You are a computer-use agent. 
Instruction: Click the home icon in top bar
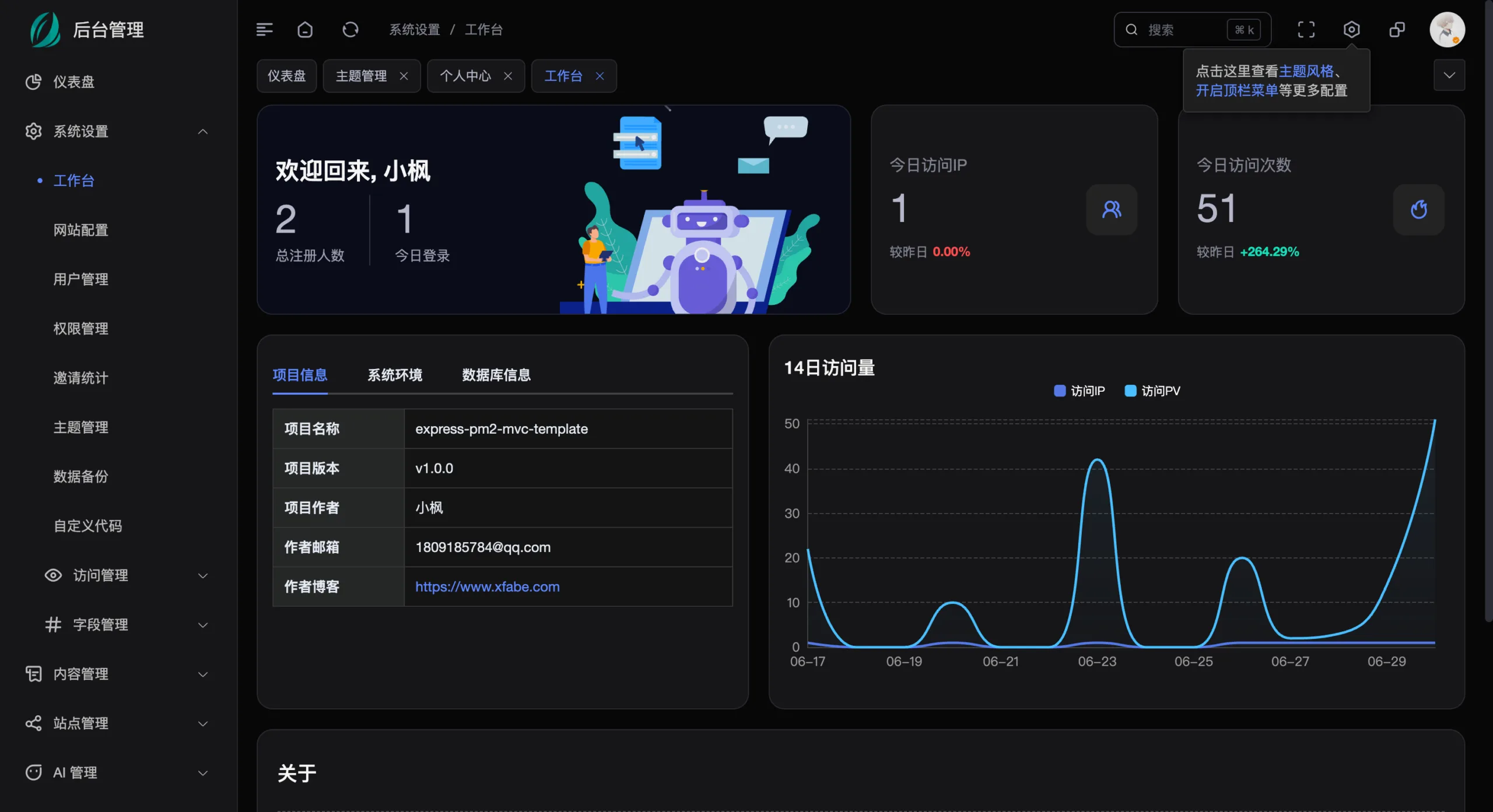(305, 29)
